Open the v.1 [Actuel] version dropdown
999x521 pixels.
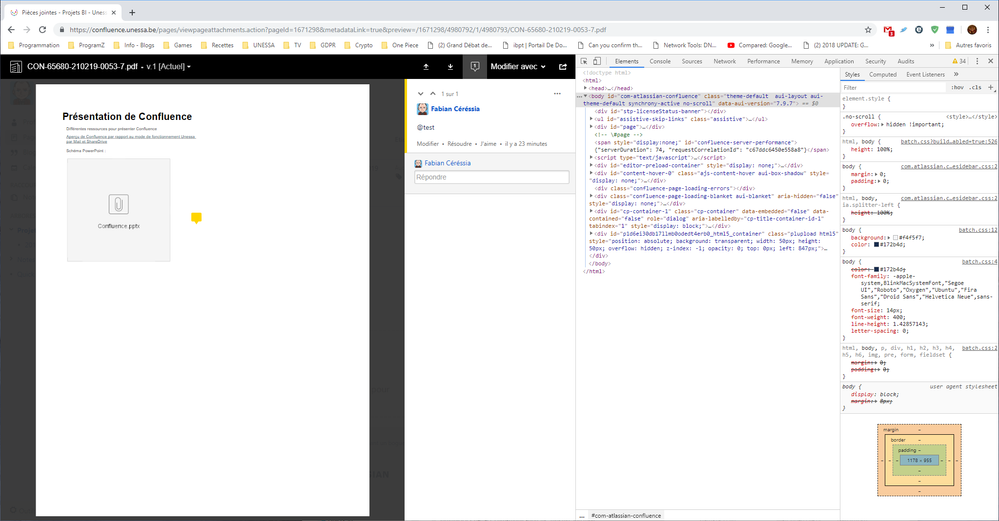tap(168, 66)
